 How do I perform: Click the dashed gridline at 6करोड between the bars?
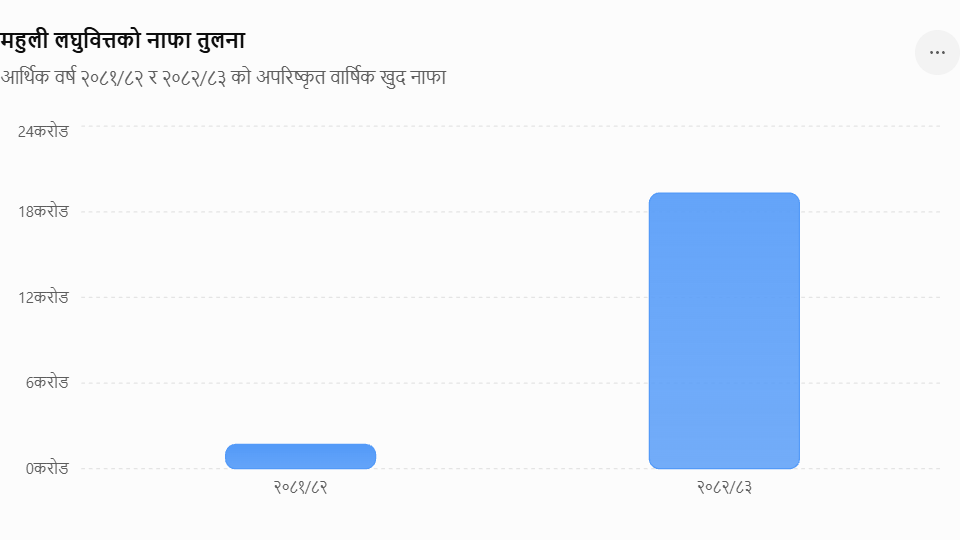512,383
